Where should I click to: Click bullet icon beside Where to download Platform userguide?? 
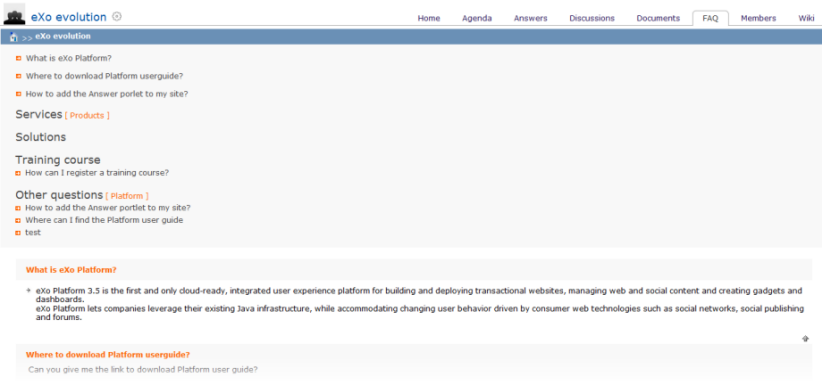[x=18, y=76]
